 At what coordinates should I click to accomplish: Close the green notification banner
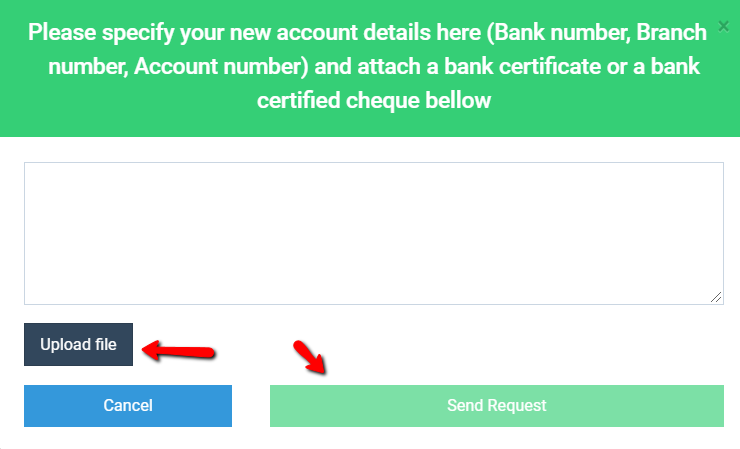pyautogui.click(x=723, y=26)
